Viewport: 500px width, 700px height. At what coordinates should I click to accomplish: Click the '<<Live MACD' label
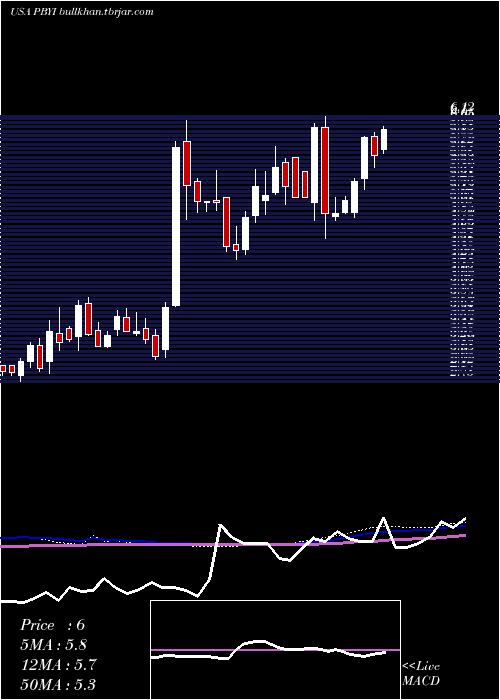[421, 674]
